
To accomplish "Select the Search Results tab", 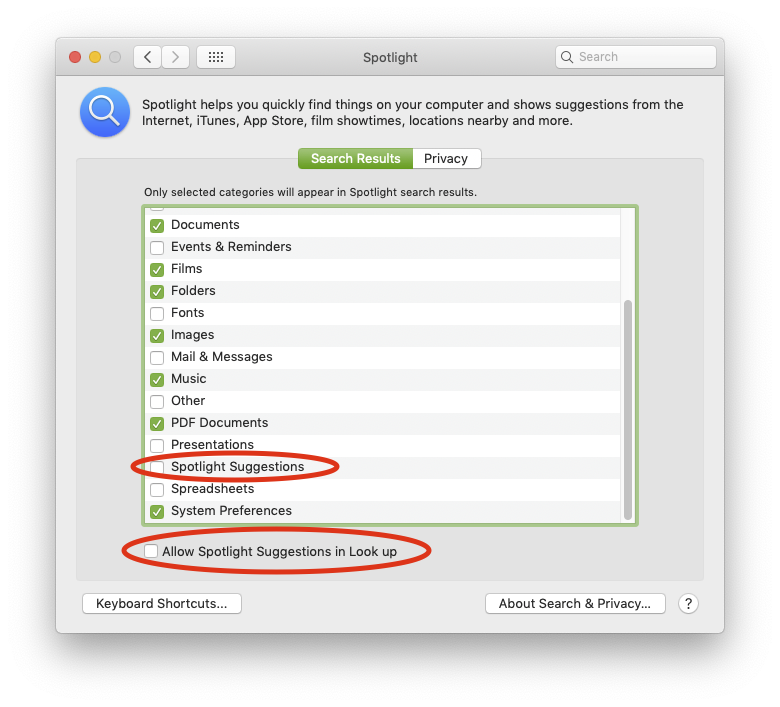I will (355, 158).
